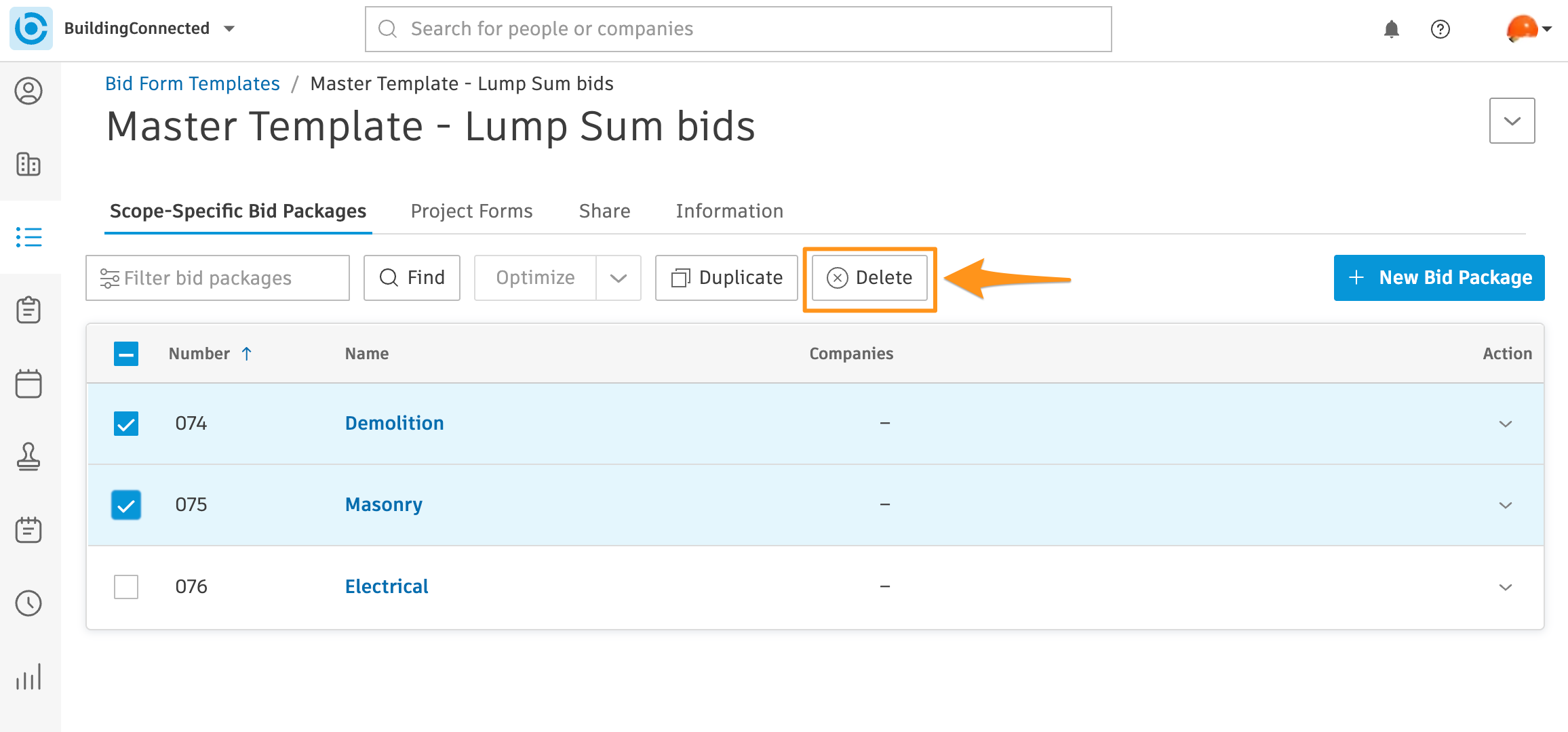Open the help question-mark icon
Image resolution: width=1568 pixels, height=732 pixels.
point(1440,28)
